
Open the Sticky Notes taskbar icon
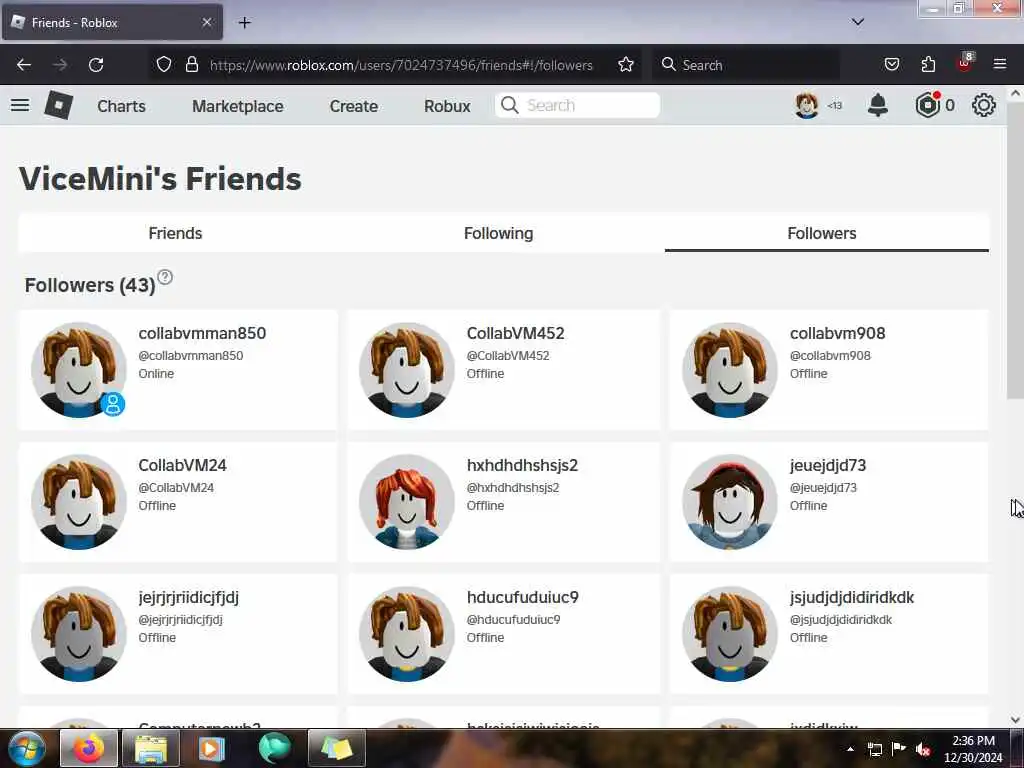pos(336,748)
